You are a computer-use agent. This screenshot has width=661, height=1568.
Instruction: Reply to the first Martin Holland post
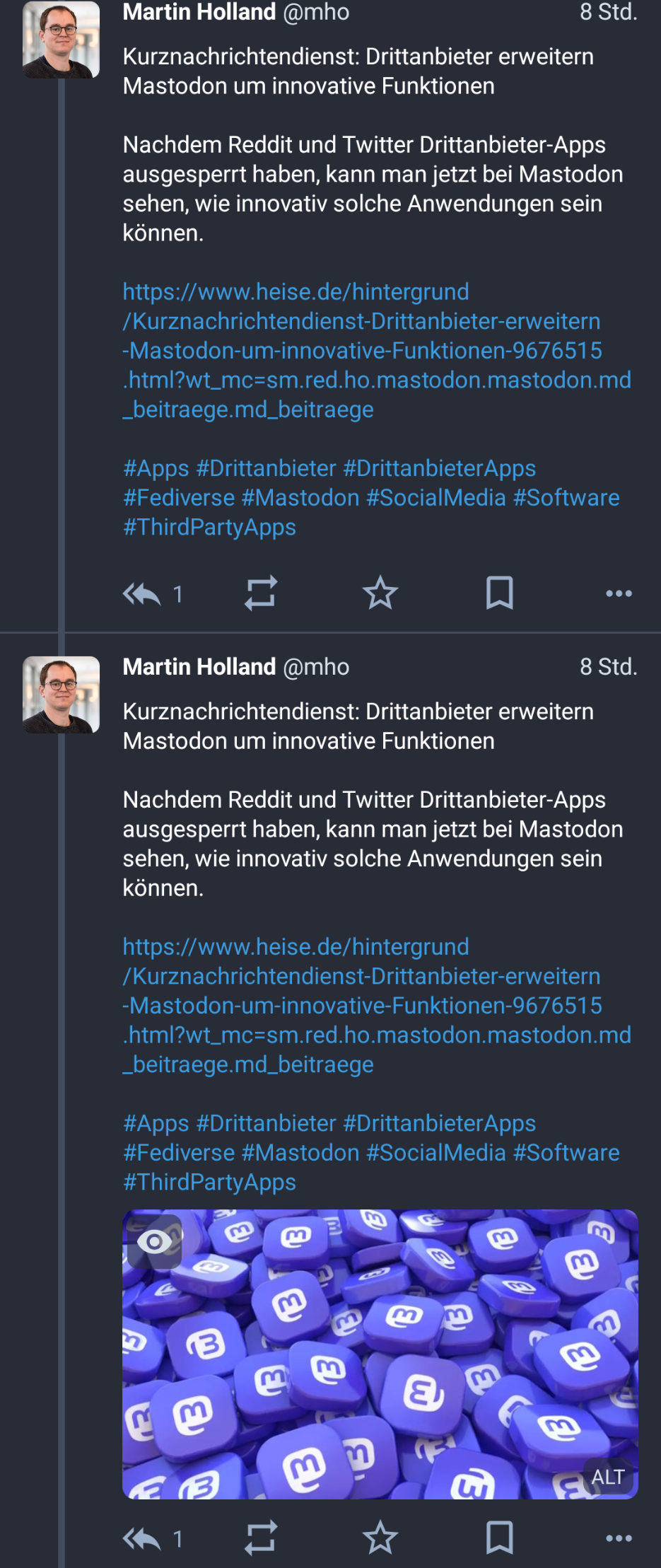point(142,593)
